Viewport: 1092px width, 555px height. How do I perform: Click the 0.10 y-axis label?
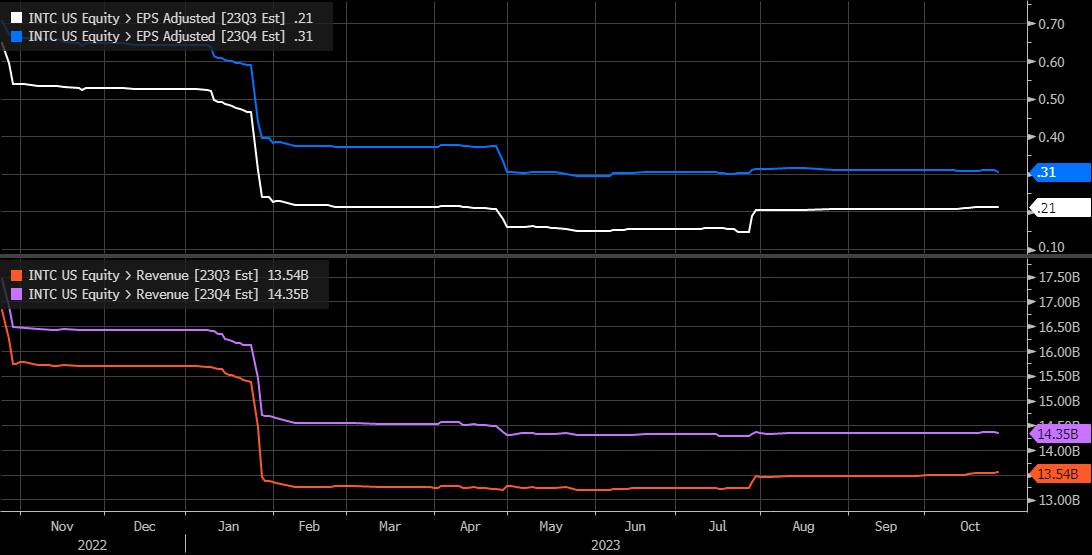pyautogui.click(x=1050, y=247)
